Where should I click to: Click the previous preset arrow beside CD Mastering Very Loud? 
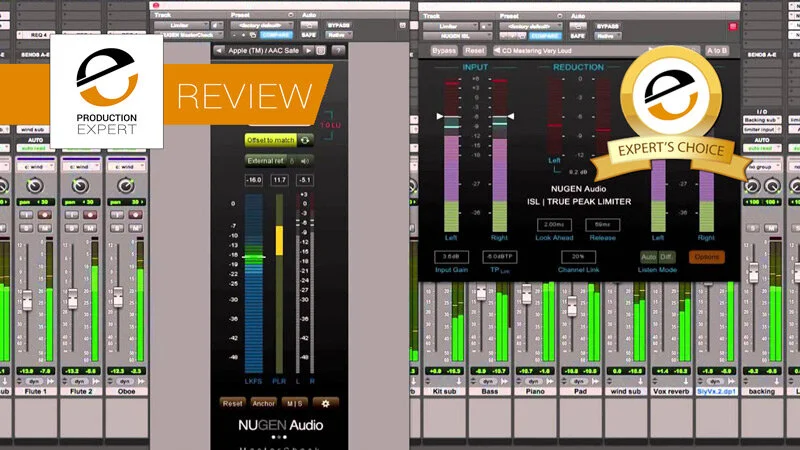coord(496,51)
